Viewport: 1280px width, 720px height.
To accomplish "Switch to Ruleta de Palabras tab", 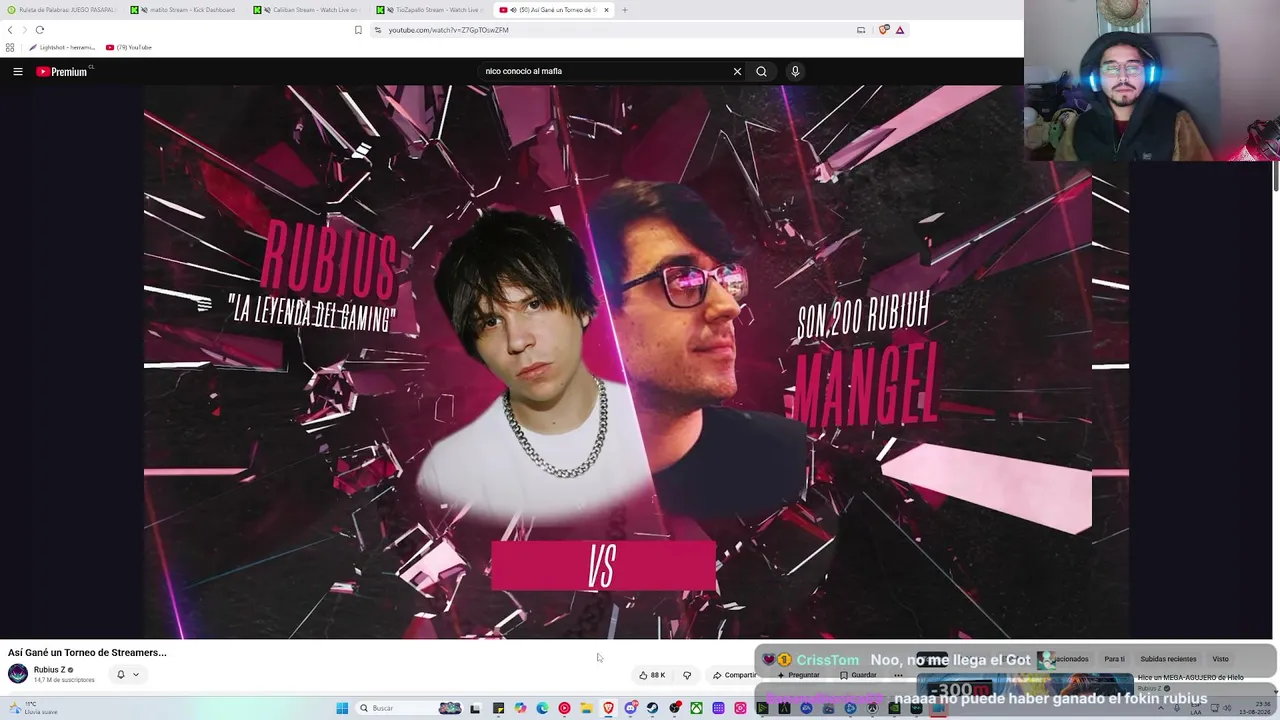I will pos(61,10).
